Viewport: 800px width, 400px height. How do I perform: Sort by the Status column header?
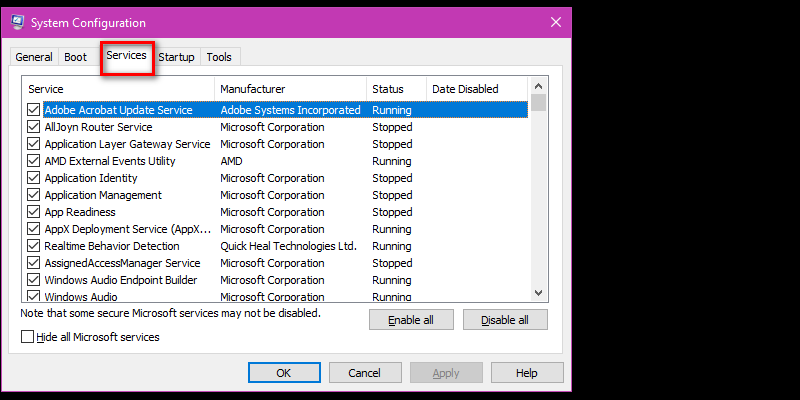tap(396, 89)
